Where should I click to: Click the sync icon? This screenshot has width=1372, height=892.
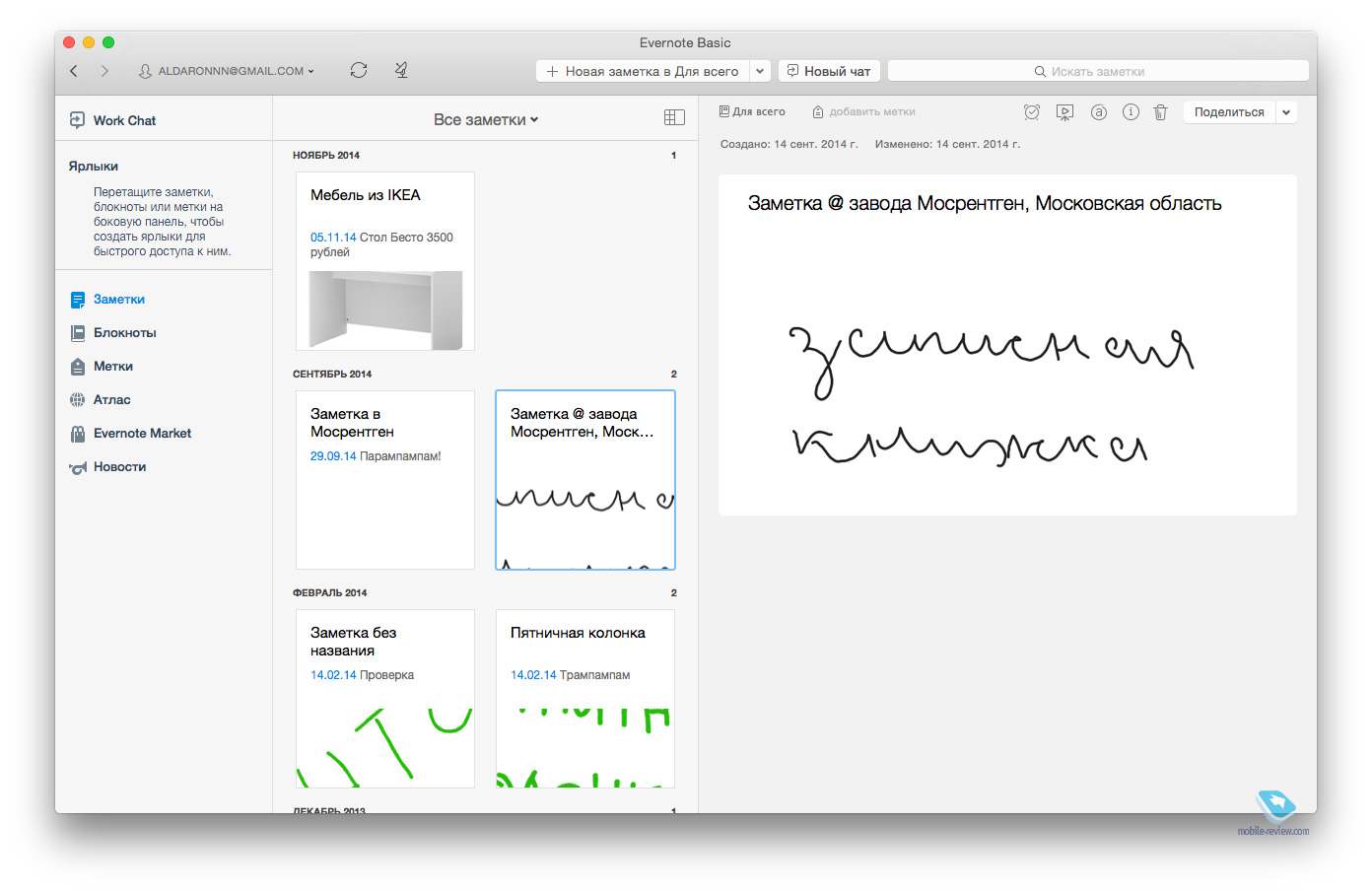(359, 70)
